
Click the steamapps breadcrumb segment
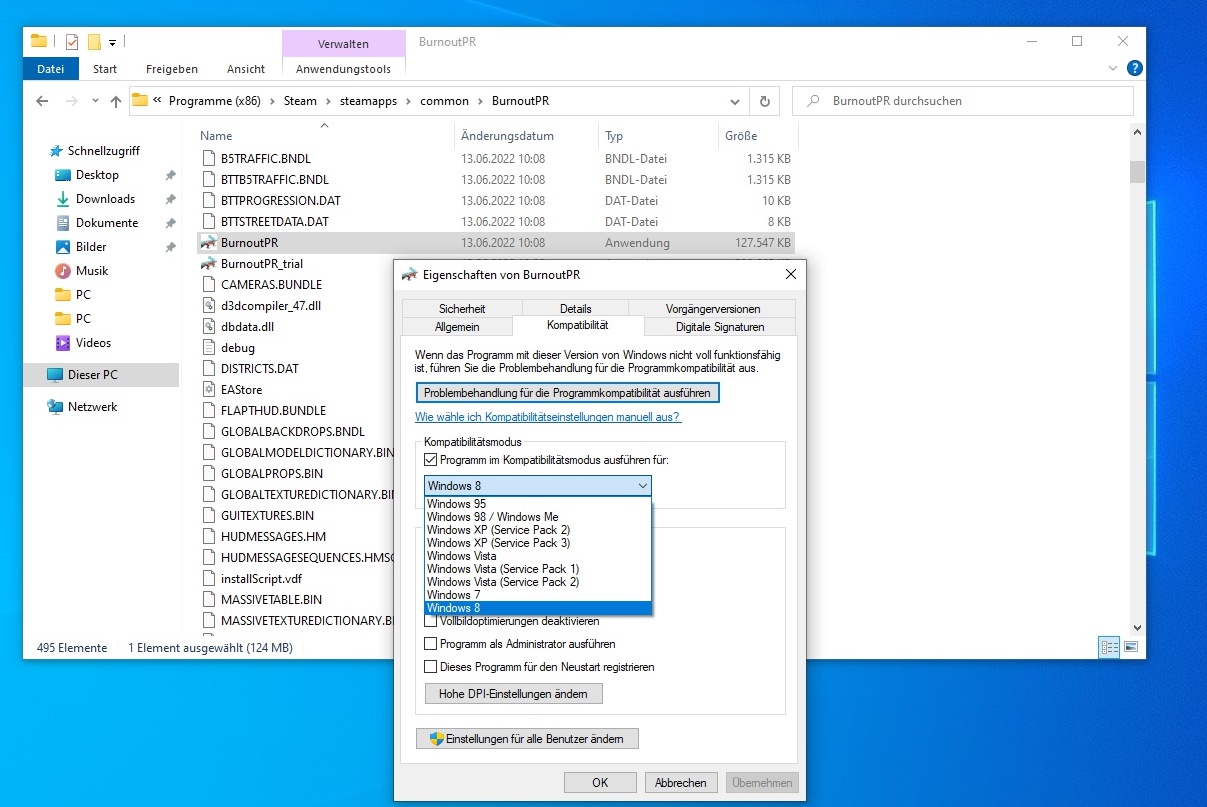[368, 101]
